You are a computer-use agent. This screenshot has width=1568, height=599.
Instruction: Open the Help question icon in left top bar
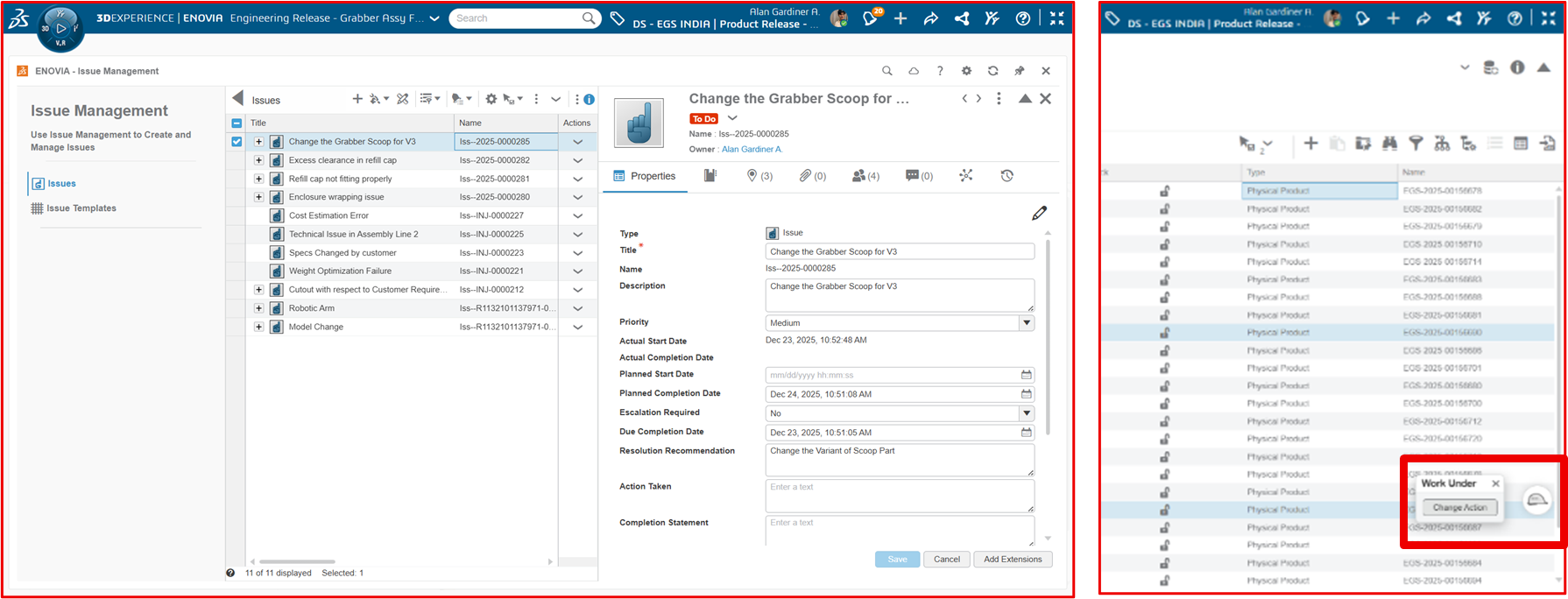(1022, 18)
